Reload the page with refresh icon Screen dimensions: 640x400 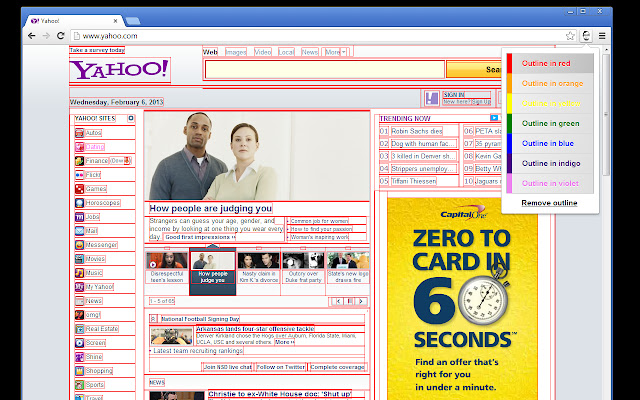[x=61, y=36]
